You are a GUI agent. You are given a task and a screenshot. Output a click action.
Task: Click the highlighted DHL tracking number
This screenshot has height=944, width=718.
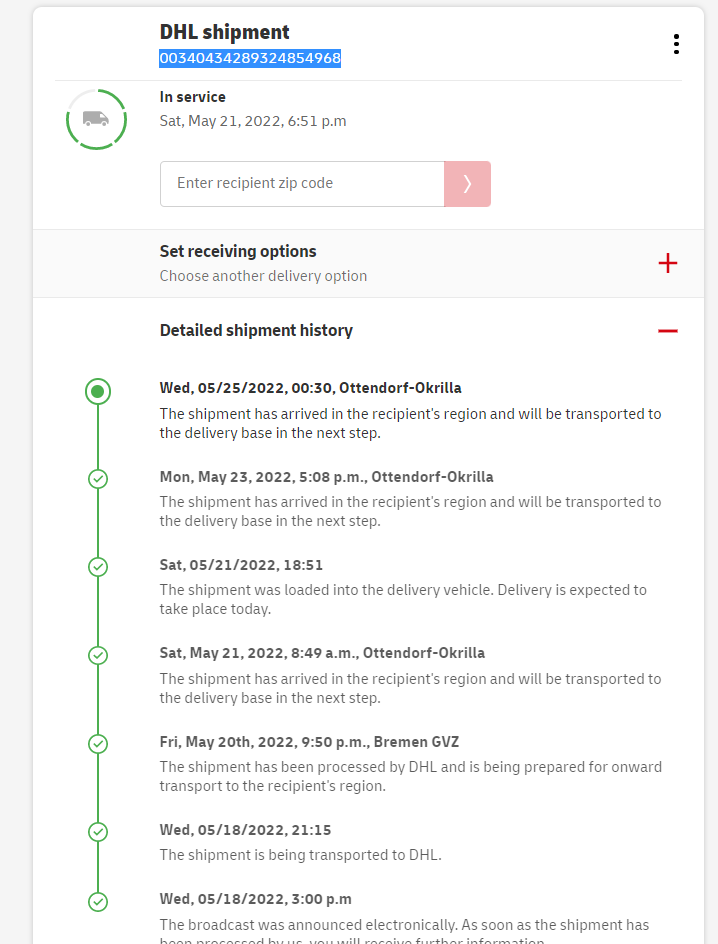coord(250,59)
